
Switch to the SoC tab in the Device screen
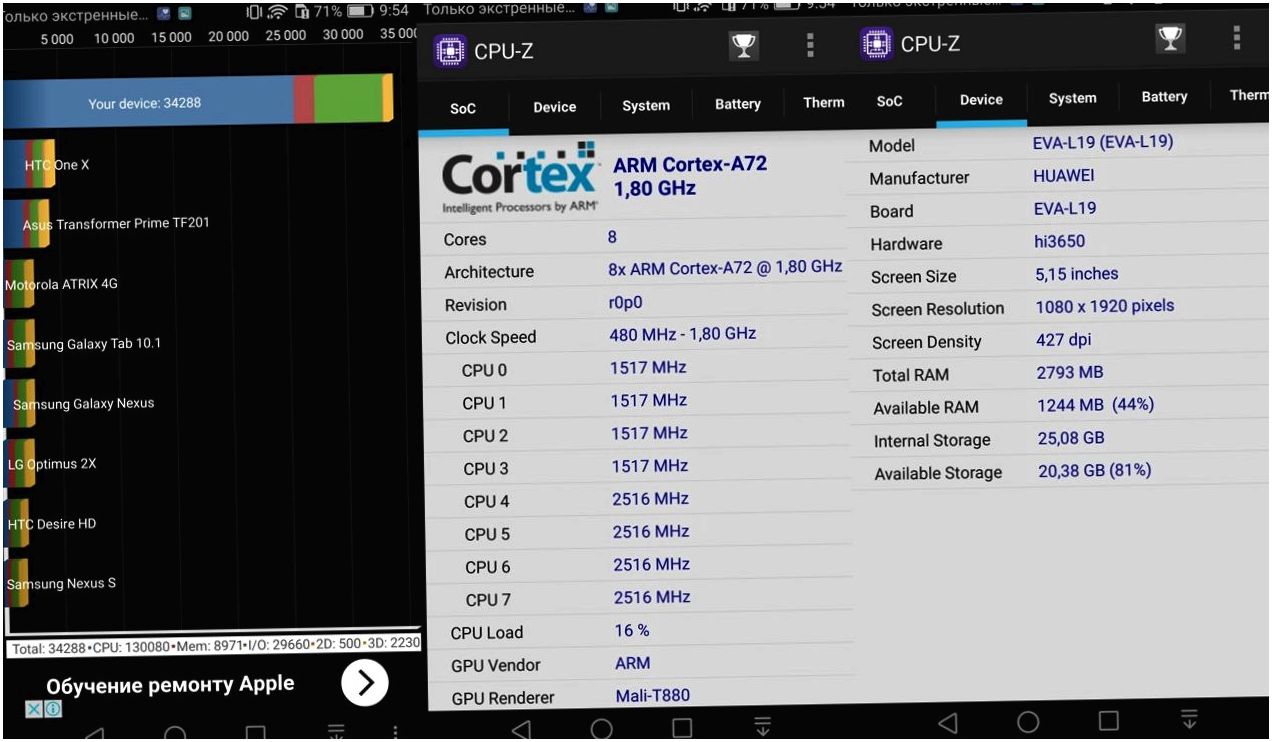click(889, 101)
